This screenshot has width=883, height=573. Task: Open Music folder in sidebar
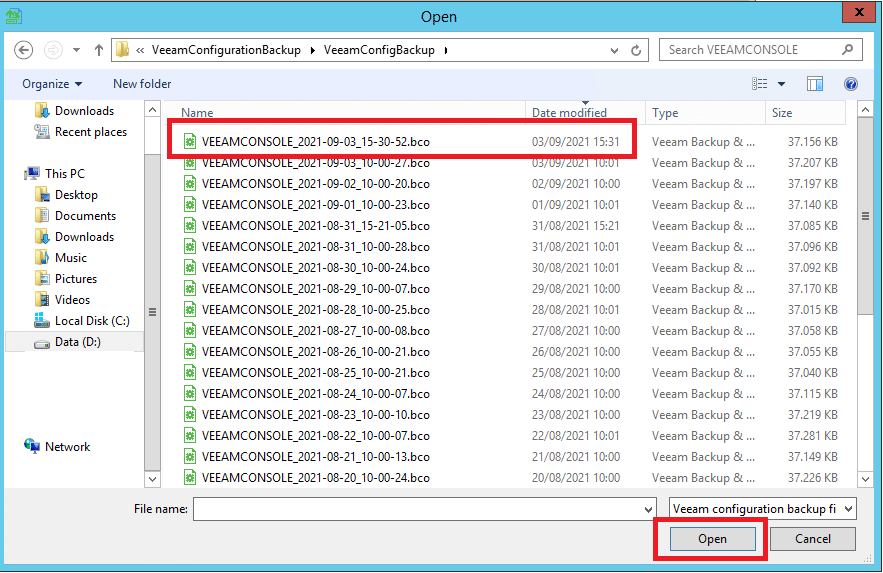(x=70, y=258)
